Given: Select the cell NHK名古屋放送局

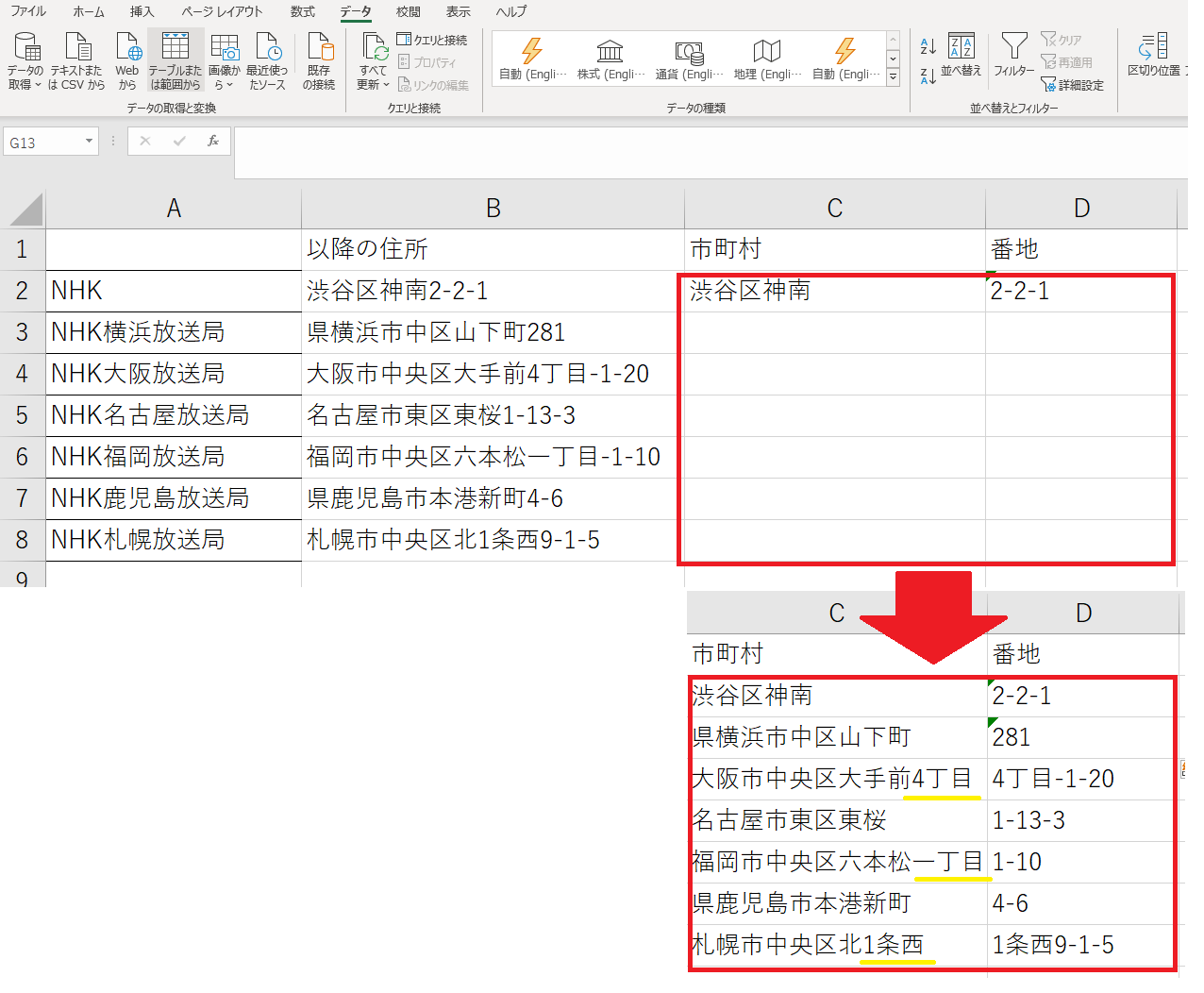Looking at the screenshot, I should (x=174, y=415).
